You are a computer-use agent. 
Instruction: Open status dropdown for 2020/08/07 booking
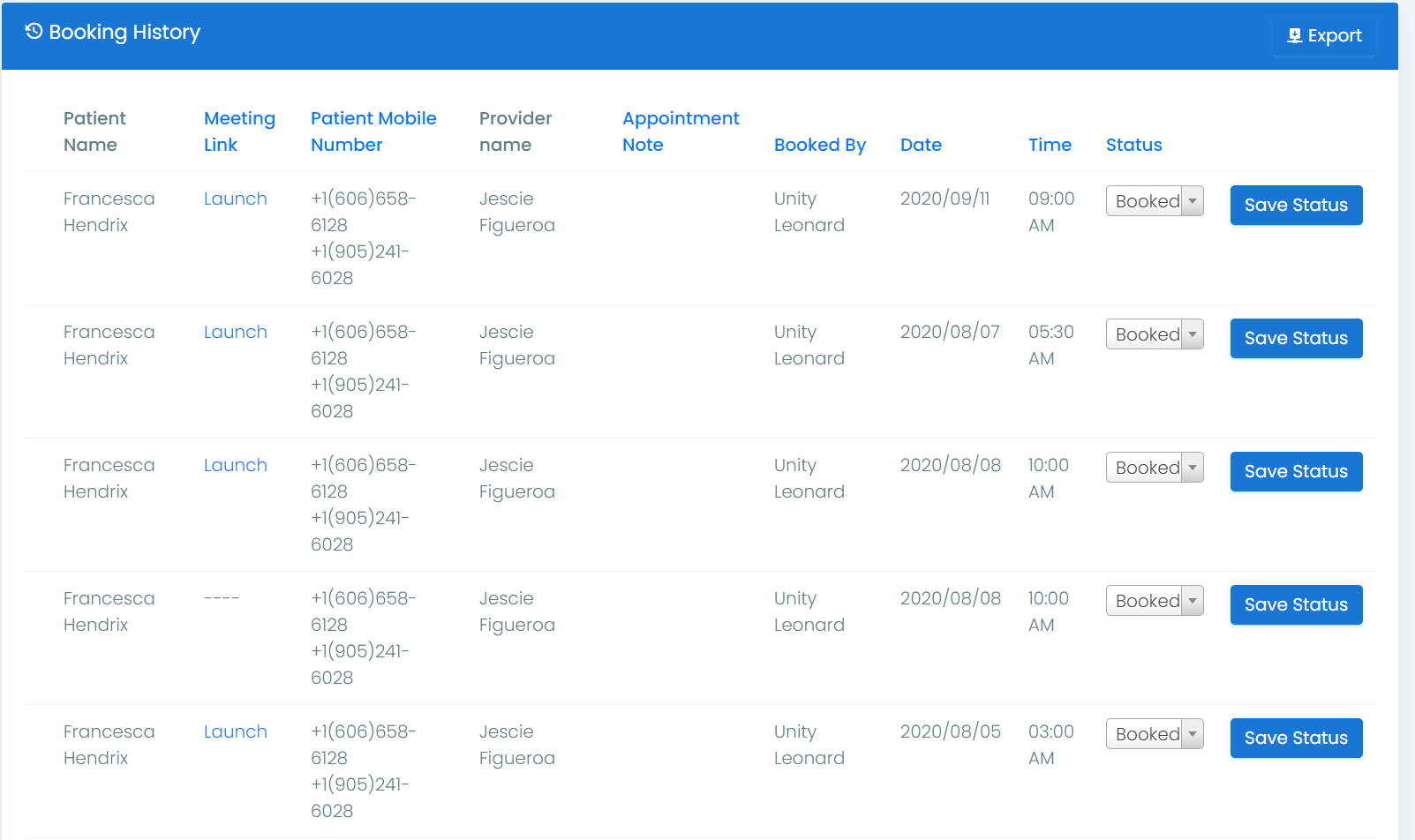(x=1155, y=334)
